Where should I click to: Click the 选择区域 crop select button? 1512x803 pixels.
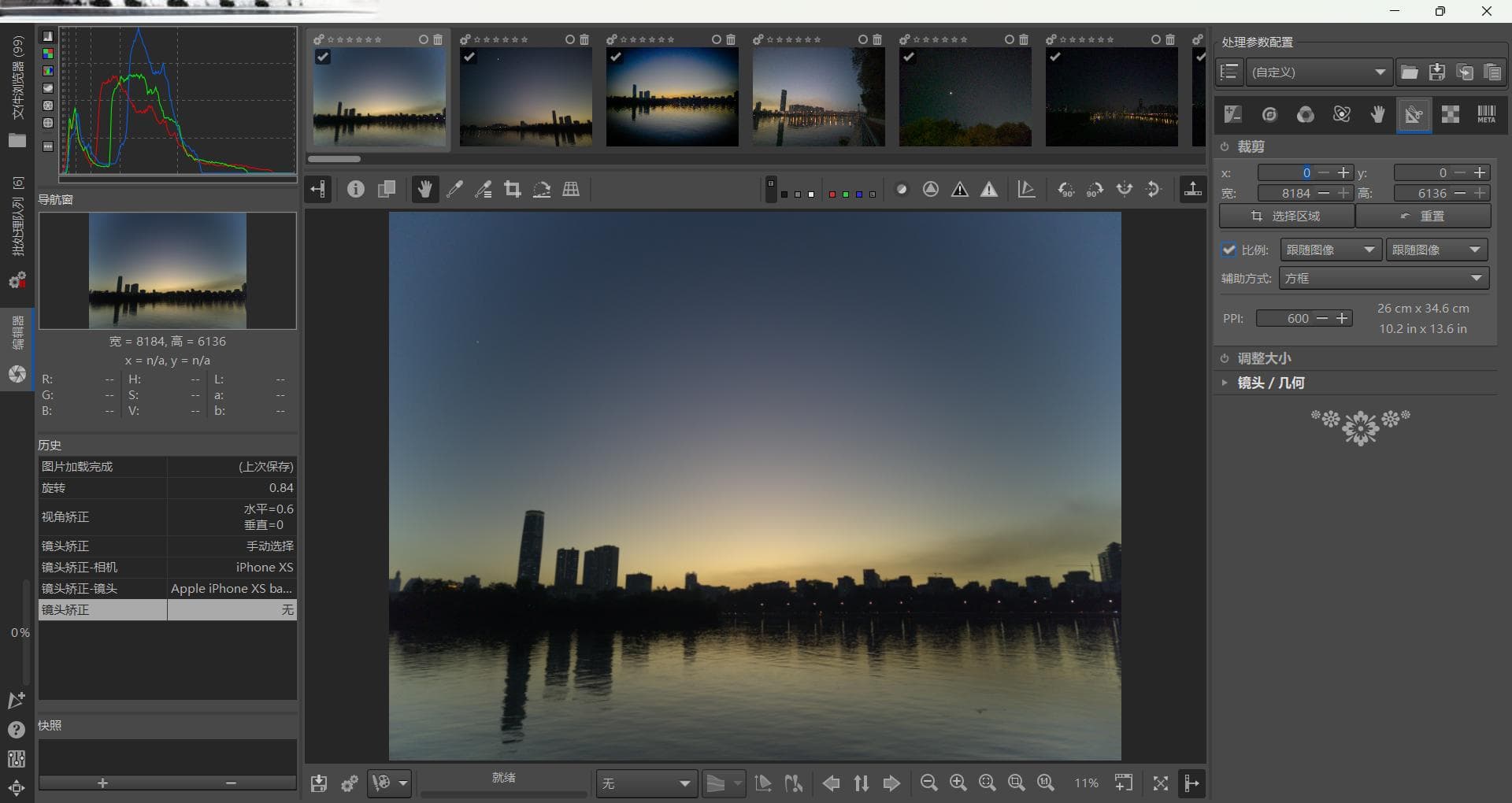point(1287,216)
